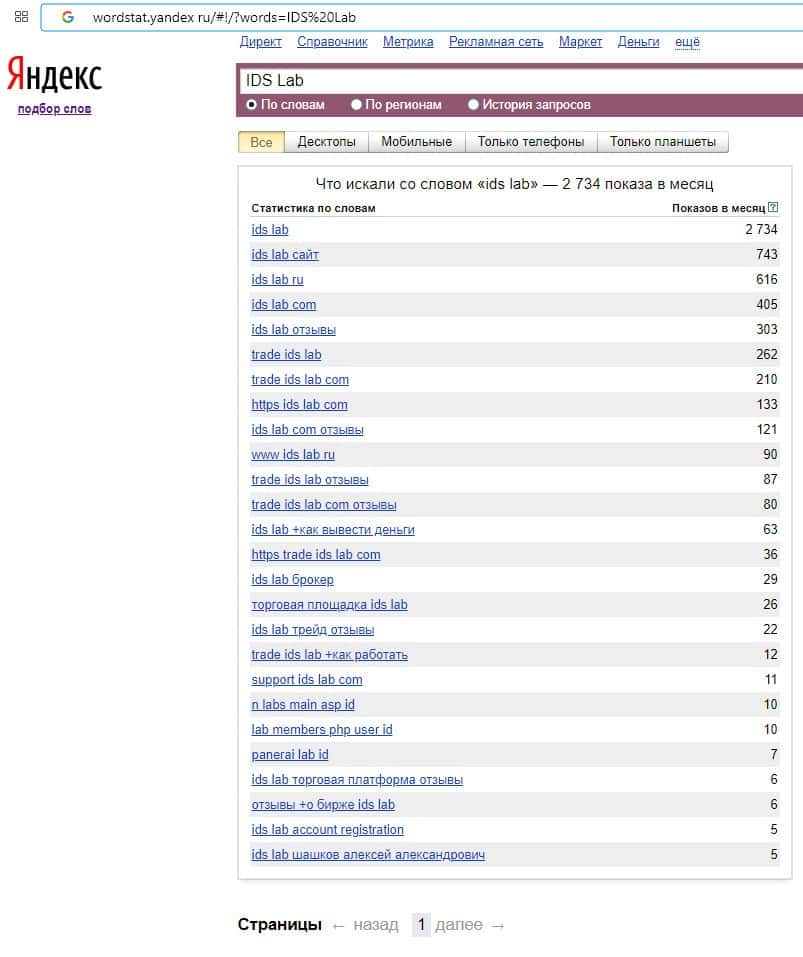Open the Рекламная сеть link

(496, 42)
